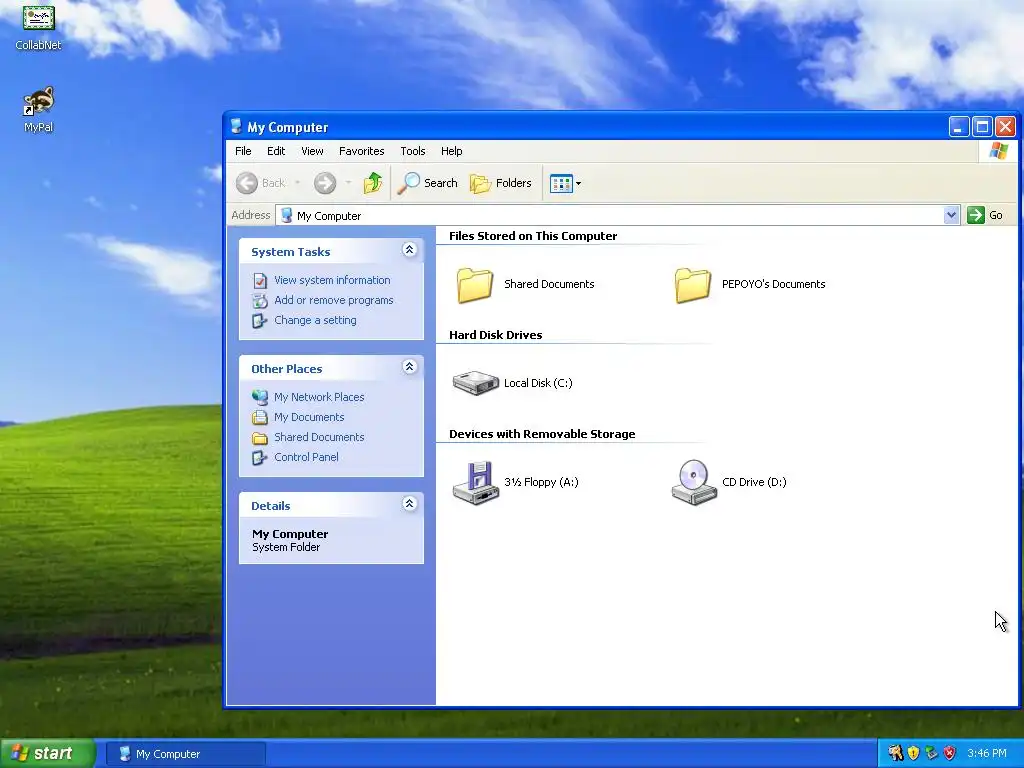Open the CollabNet desktop icon
1024x768 pixels.
[39, 26]
